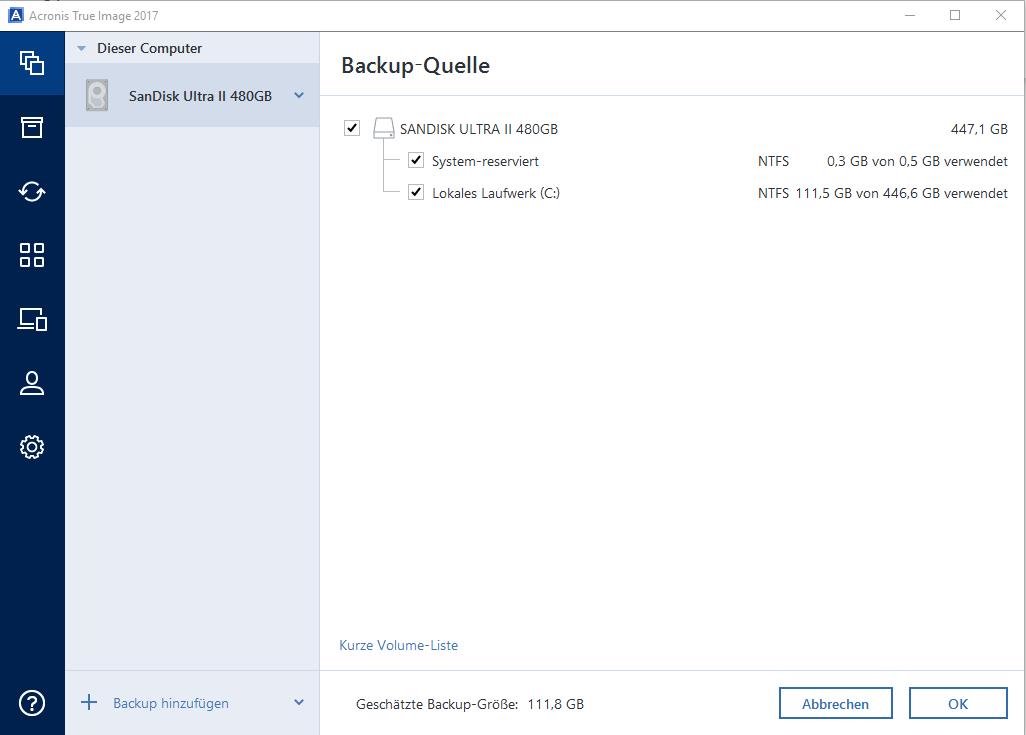Open the SanDisk Ultra II 480GB backup dropdown arrow
The height and width of the screenshot is (735, 1026).
pyautogui.click(x=299, y=96)
